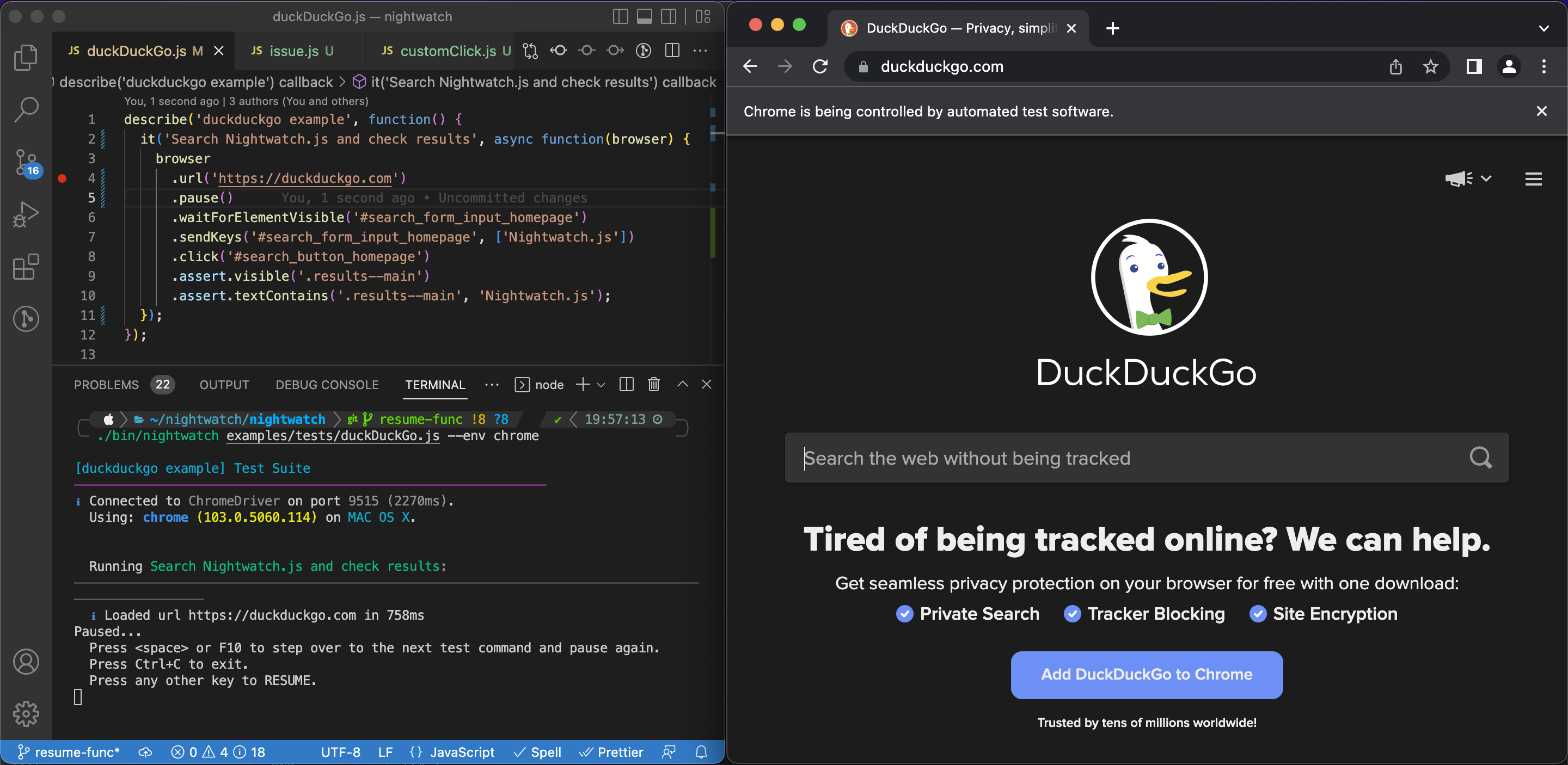Maximize the panel size chevron
The image size is (1568, 765).
682,384
